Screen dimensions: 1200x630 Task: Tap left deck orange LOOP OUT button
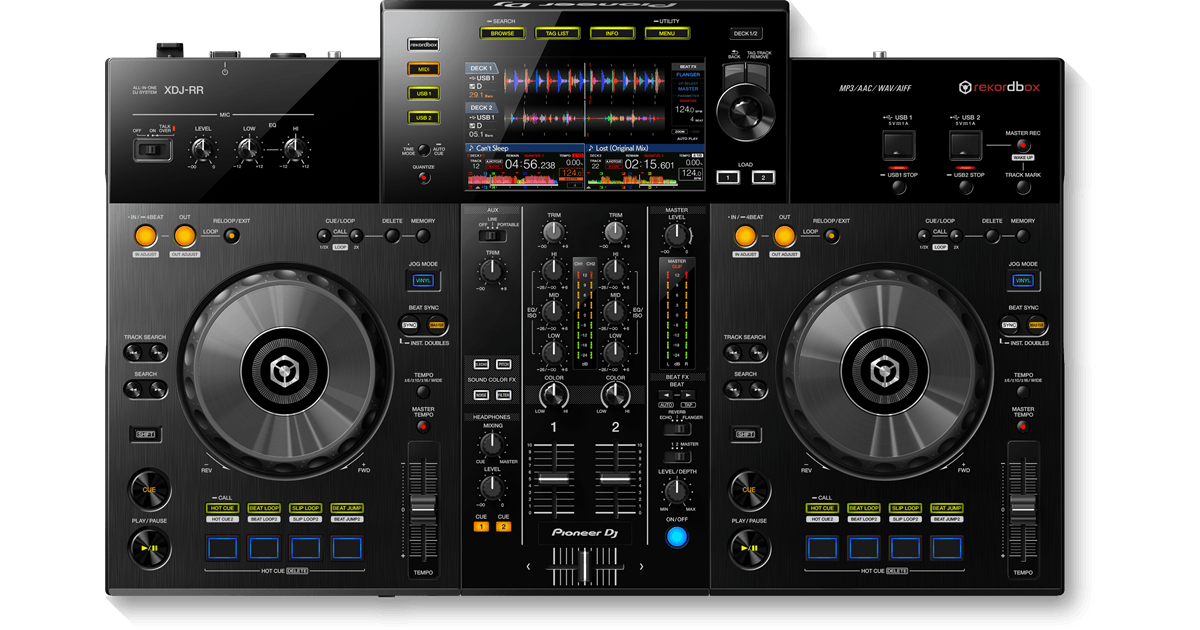(184, 236)
